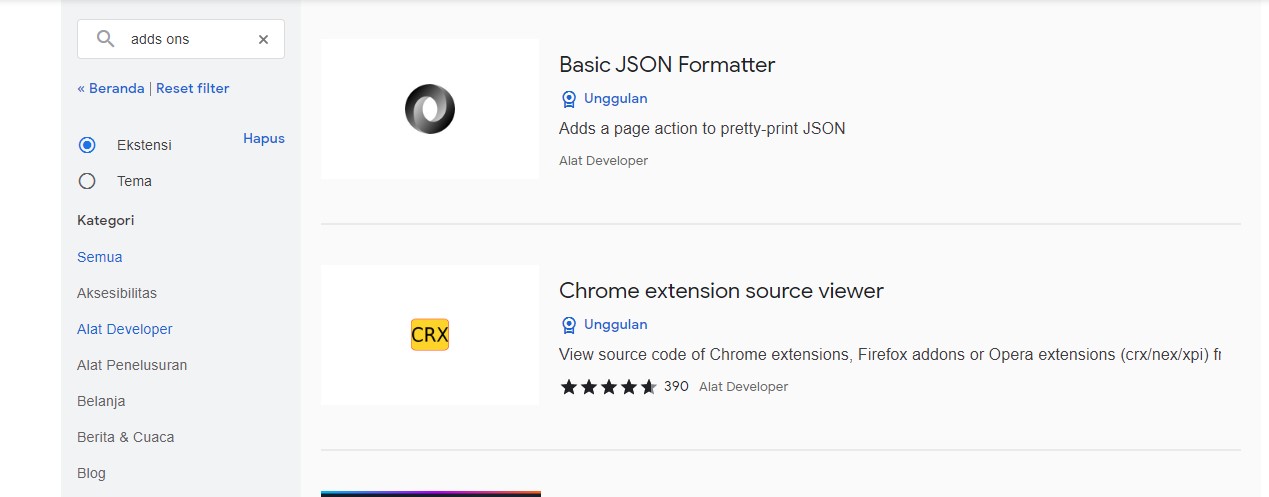The width and height of the screenshot is (1269, 497).
Task: Open the CRX extension source viewer thumbnail
Action: (430, 335)
